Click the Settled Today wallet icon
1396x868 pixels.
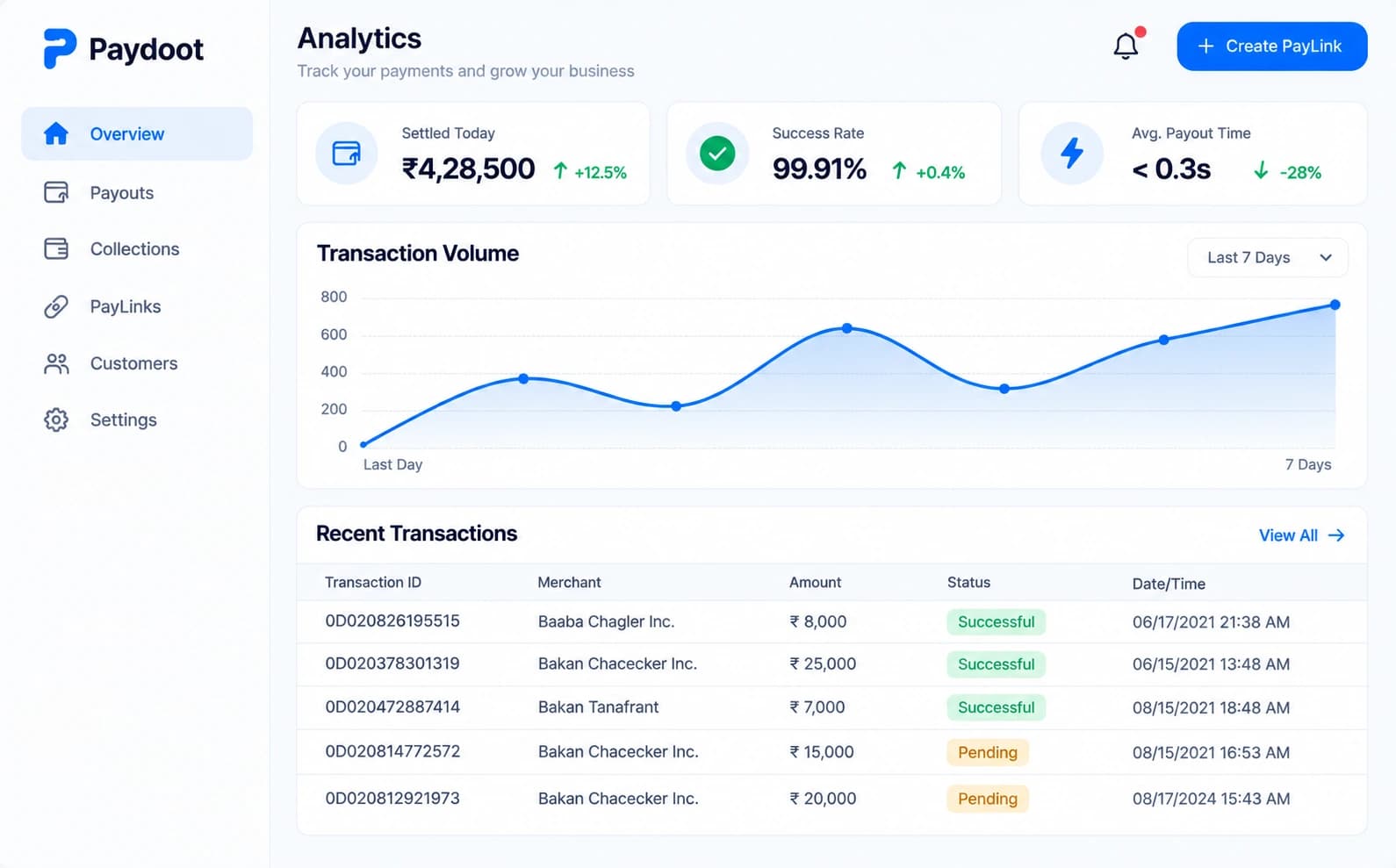click(347, 153)
